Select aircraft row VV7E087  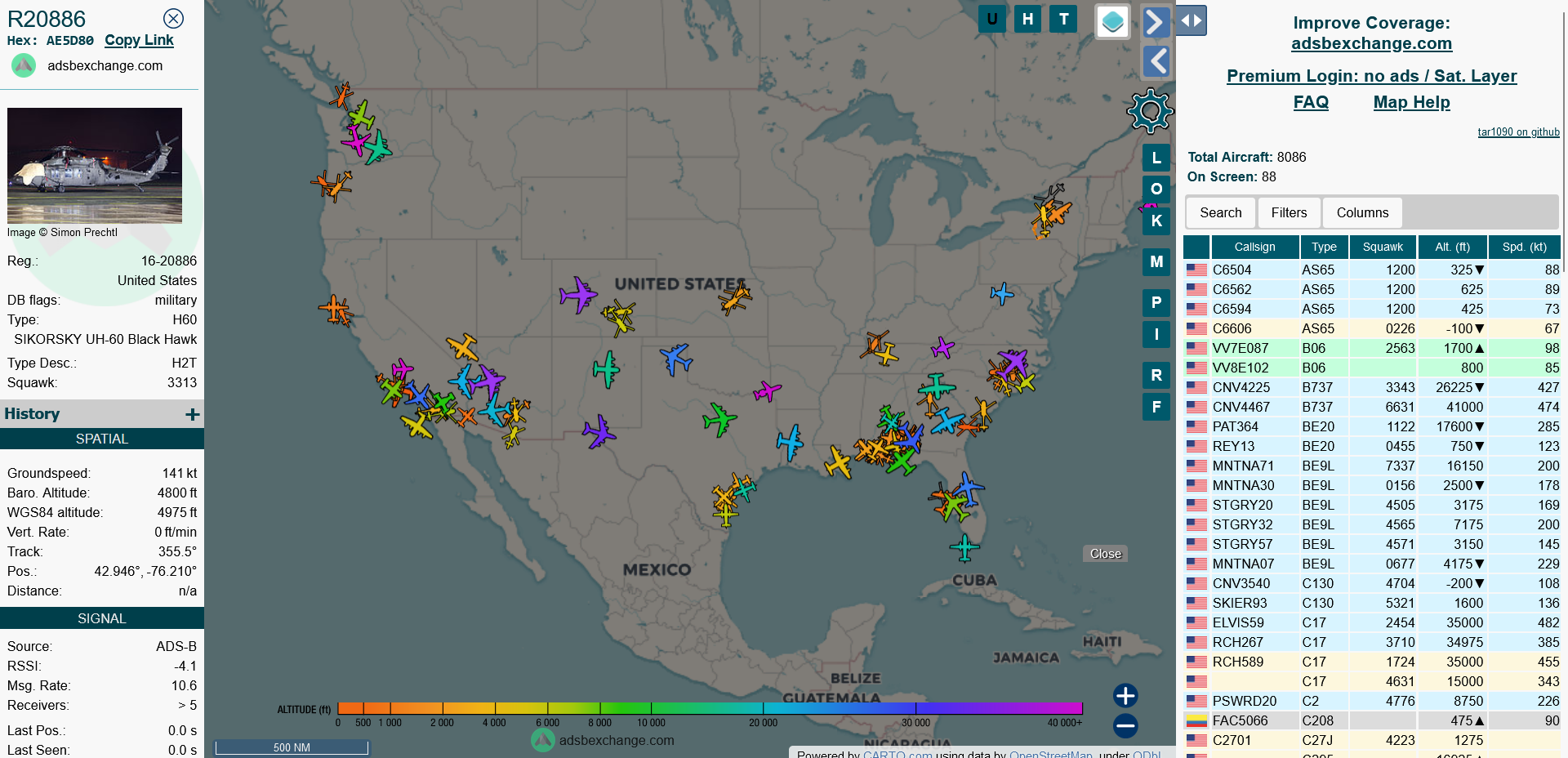(1372, 348)
